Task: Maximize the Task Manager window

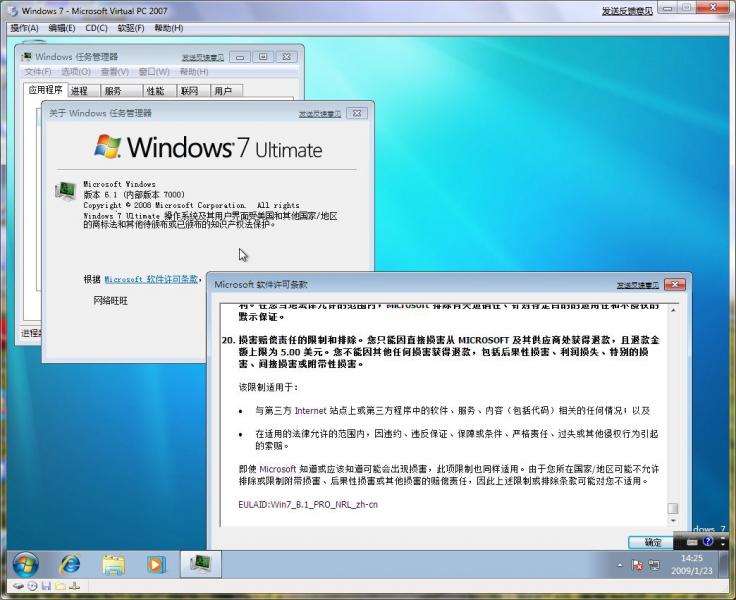Action: (x=263, y=57)
